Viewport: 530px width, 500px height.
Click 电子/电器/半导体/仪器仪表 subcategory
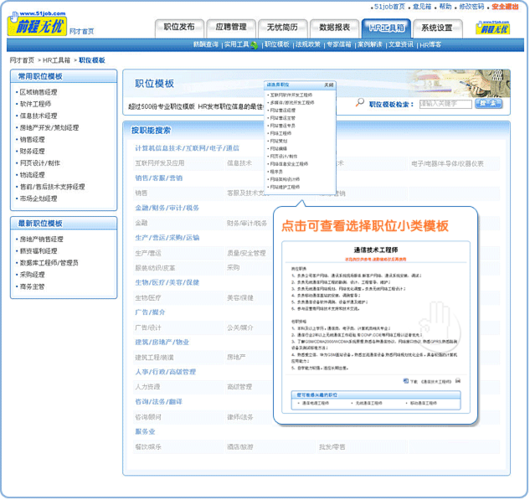447,164
